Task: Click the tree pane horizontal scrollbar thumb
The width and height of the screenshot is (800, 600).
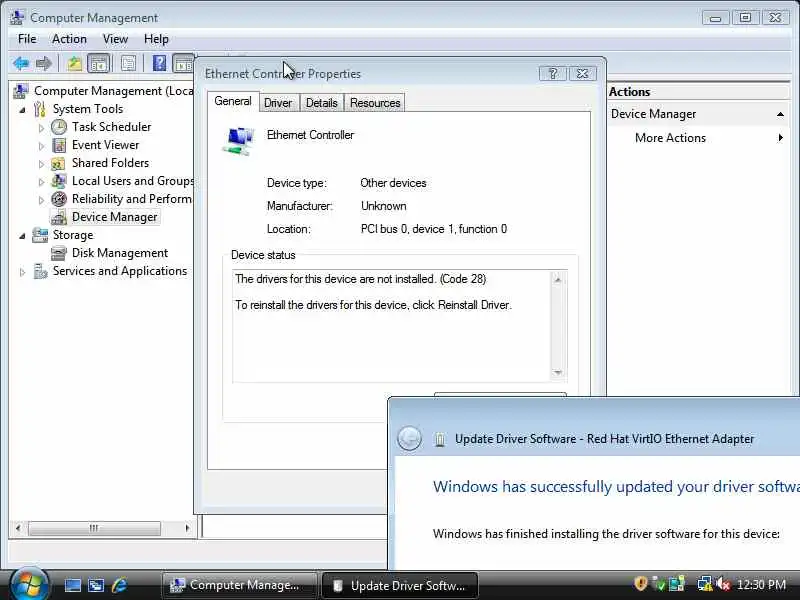Action: tap(94, 528)
